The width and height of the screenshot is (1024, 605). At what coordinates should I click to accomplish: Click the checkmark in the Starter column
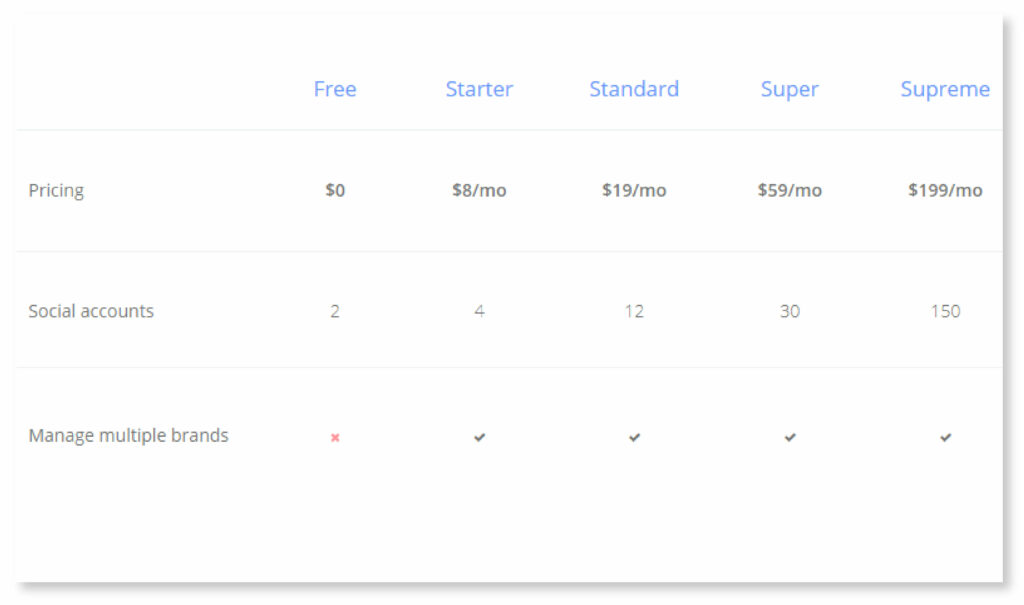pos(480,437)
